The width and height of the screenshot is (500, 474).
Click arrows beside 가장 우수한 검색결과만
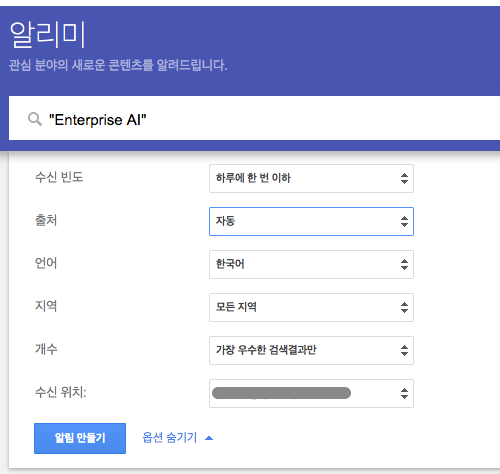tap(404, 350)
